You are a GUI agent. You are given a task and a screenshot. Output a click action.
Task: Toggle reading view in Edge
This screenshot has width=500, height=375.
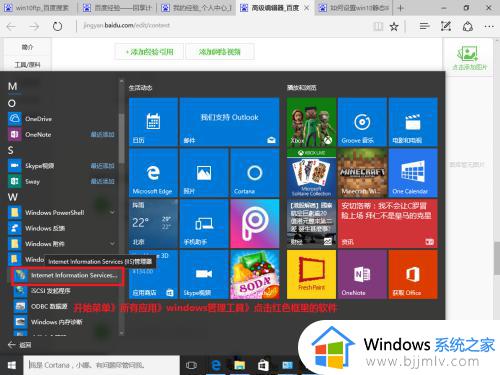click(x=378, y=26)
